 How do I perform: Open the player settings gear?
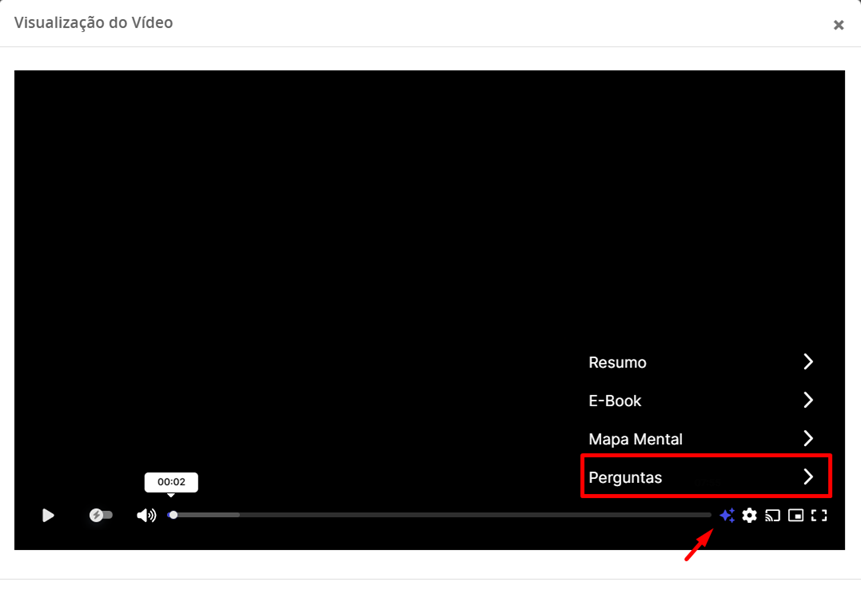tap(750, 515)
